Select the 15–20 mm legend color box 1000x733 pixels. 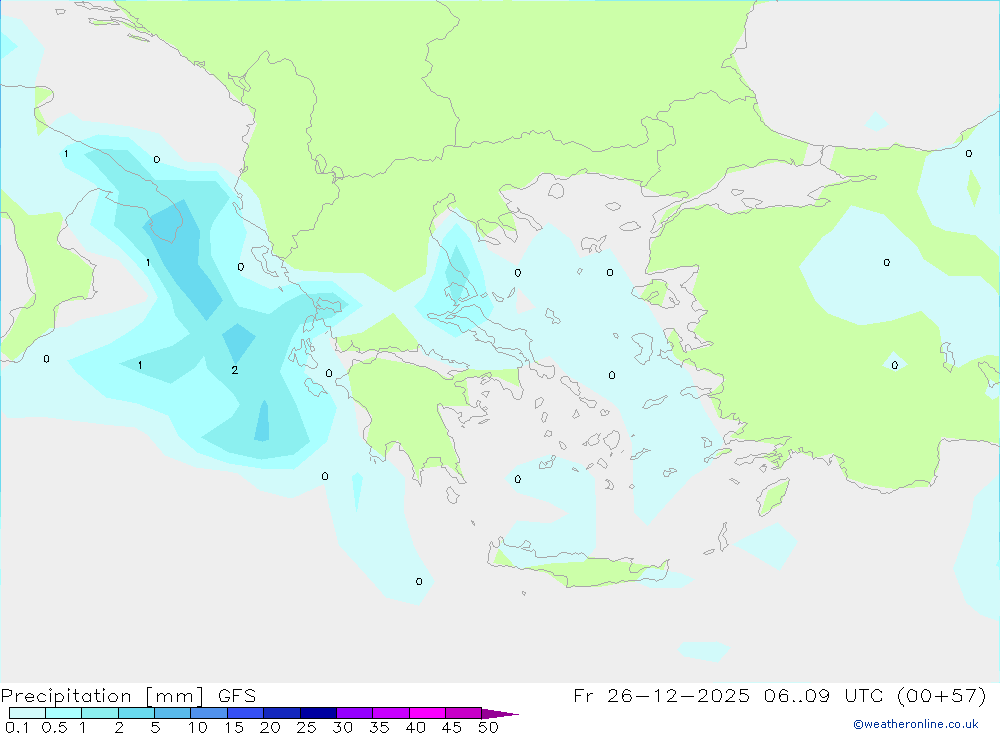click(246, 713)
